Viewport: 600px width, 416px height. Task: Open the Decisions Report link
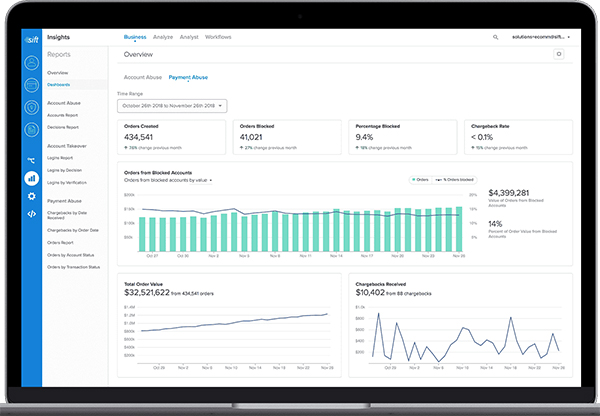[63, 127]
